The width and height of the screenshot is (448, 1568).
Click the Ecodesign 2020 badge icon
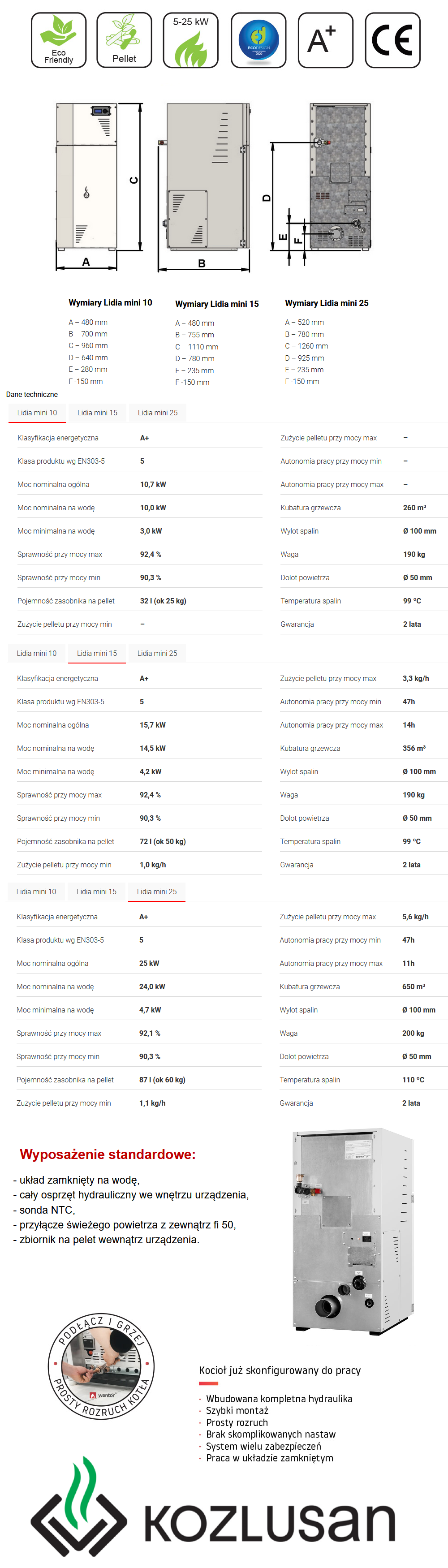pos(258,40)
